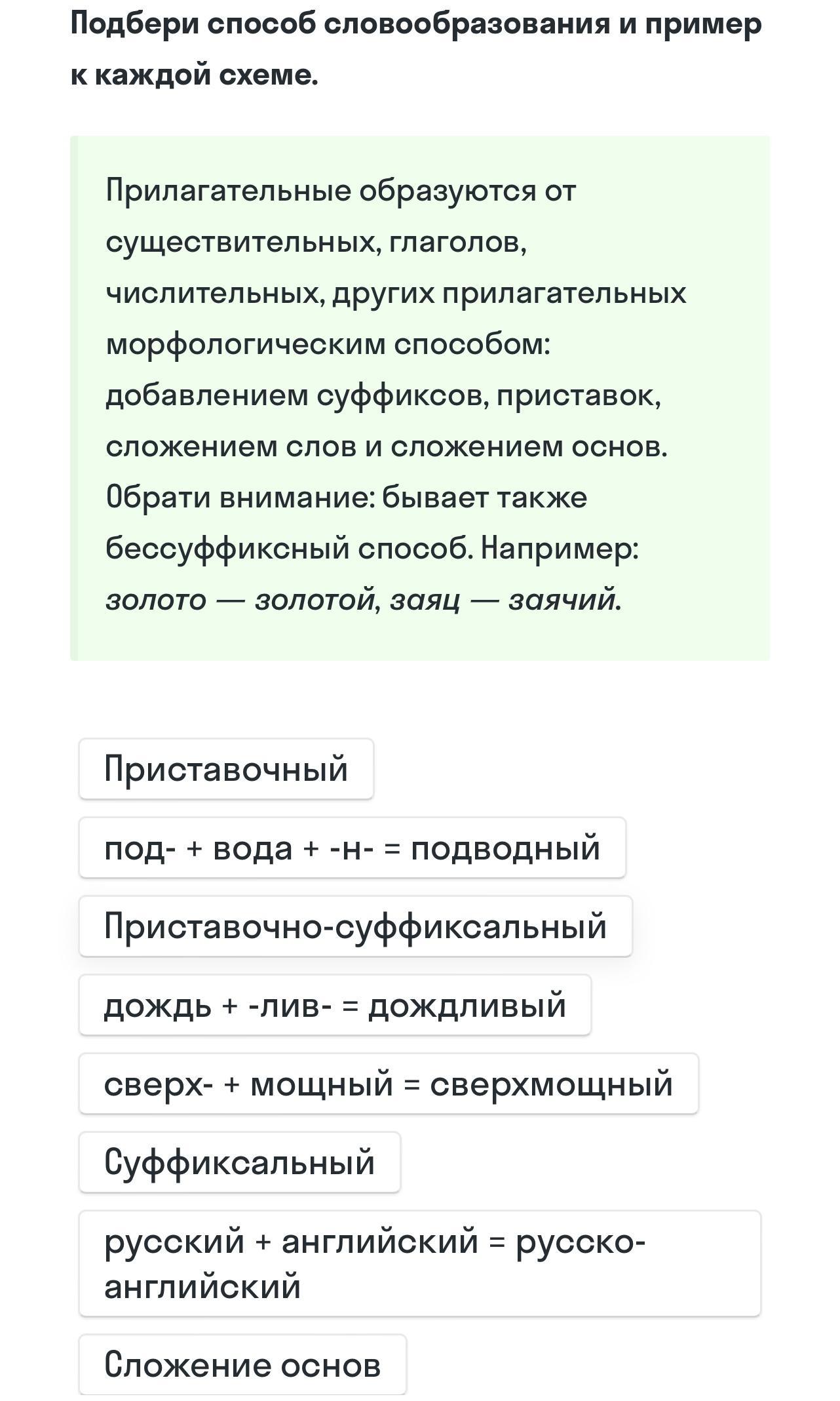Select «сверх- + мощный = сверхмощный» example
This screenshot has width=840, height=1401.
[x=389, y=1084]
